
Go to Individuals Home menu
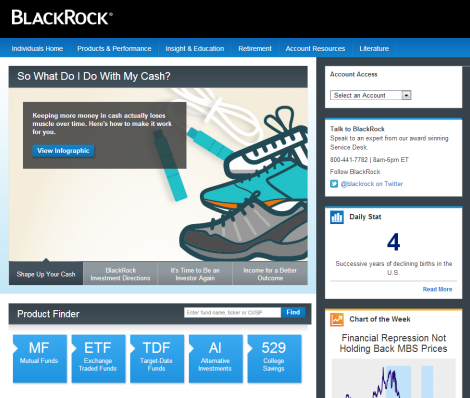point(37,49)
